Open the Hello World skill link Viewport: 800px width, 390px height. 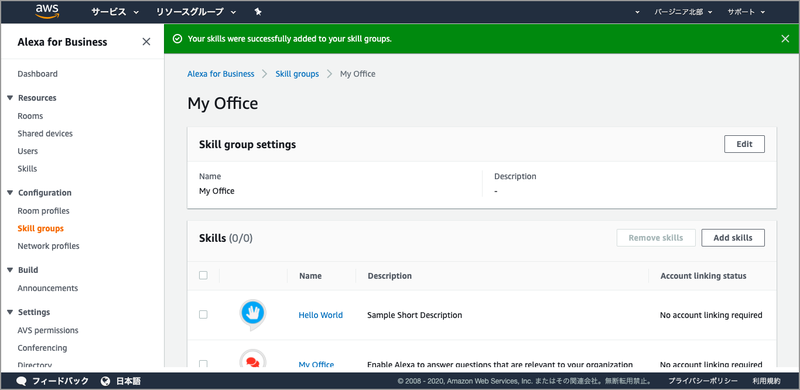pos(320,315)
